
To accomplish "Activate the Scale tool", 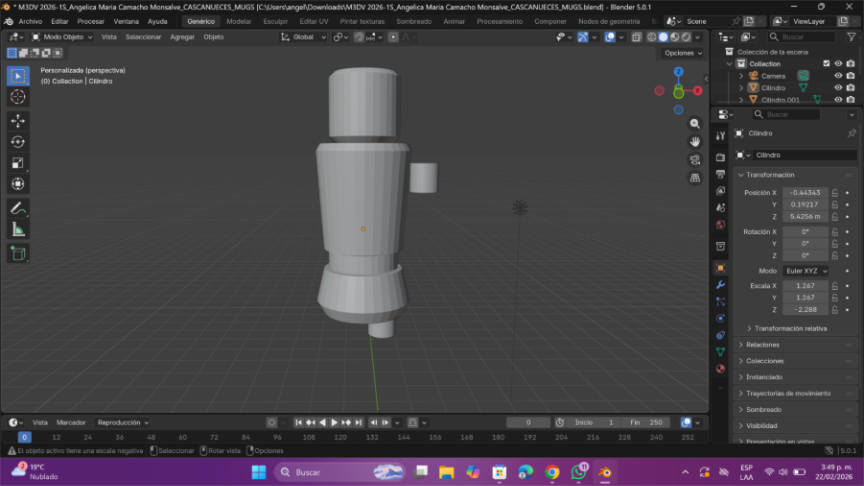I will [18, 163].
